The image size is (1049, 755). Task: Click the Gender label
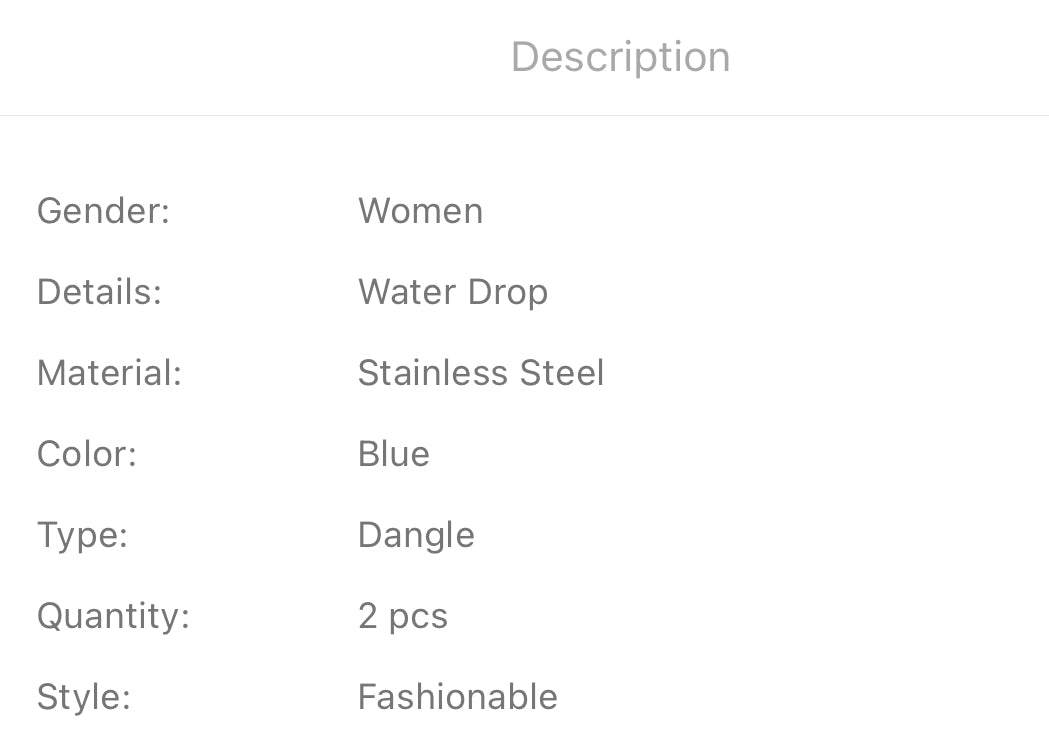103,211
